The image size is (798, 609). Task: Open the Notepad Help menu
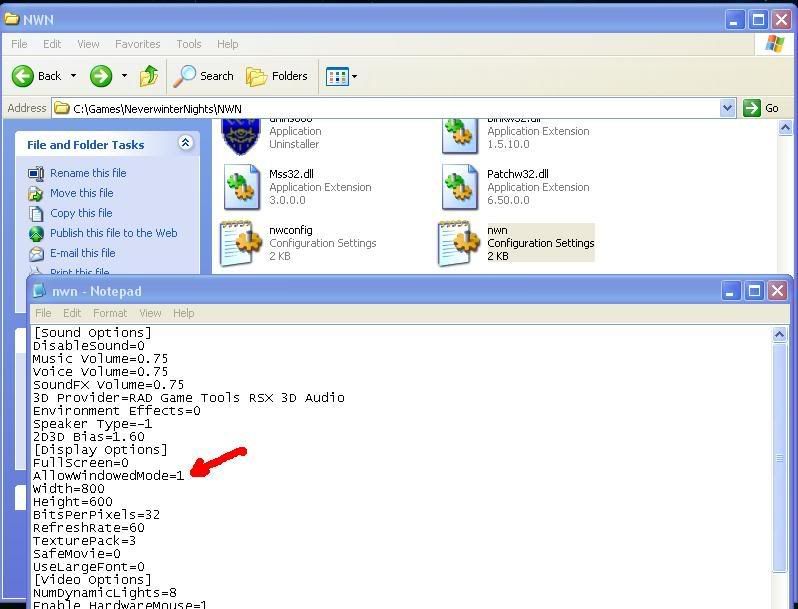183,313
